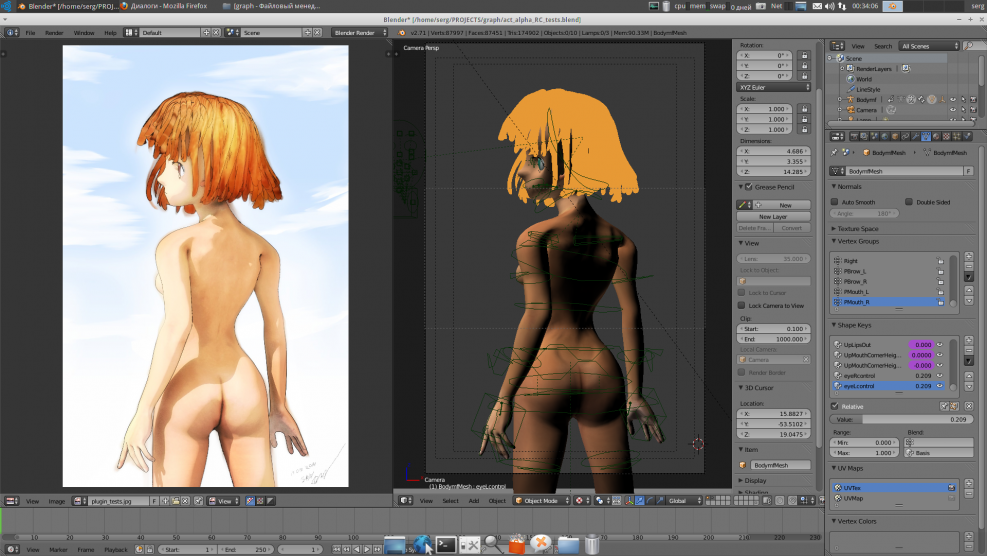Enable the Lock to Cursor checkbox

pyautogui.click(x=742, y=293)
